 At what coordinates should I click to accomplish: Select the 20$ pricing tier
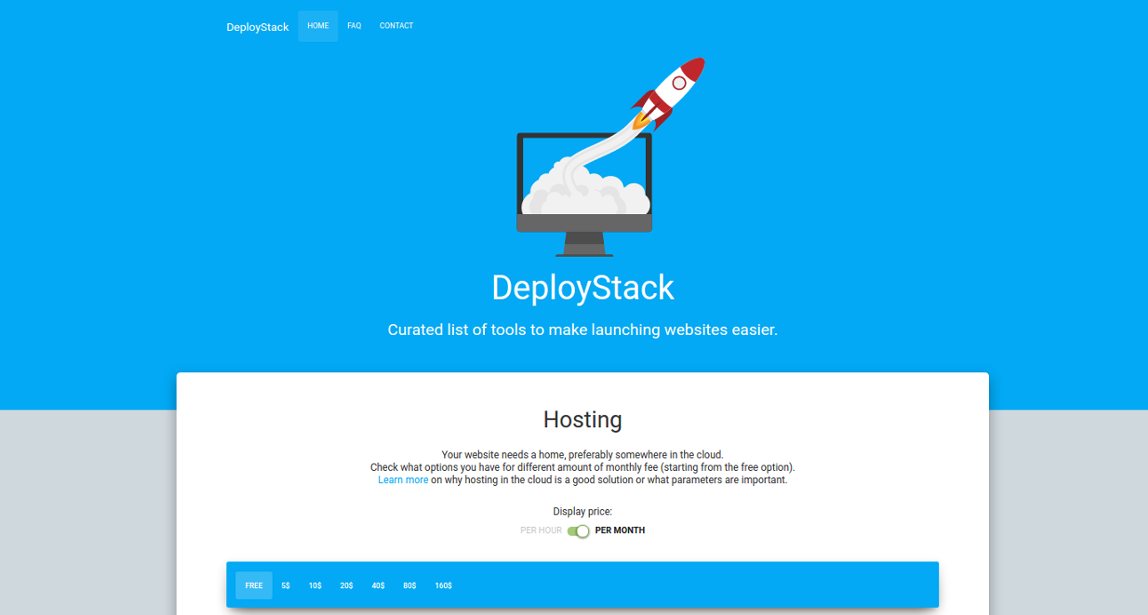click(x=346, y=585)
